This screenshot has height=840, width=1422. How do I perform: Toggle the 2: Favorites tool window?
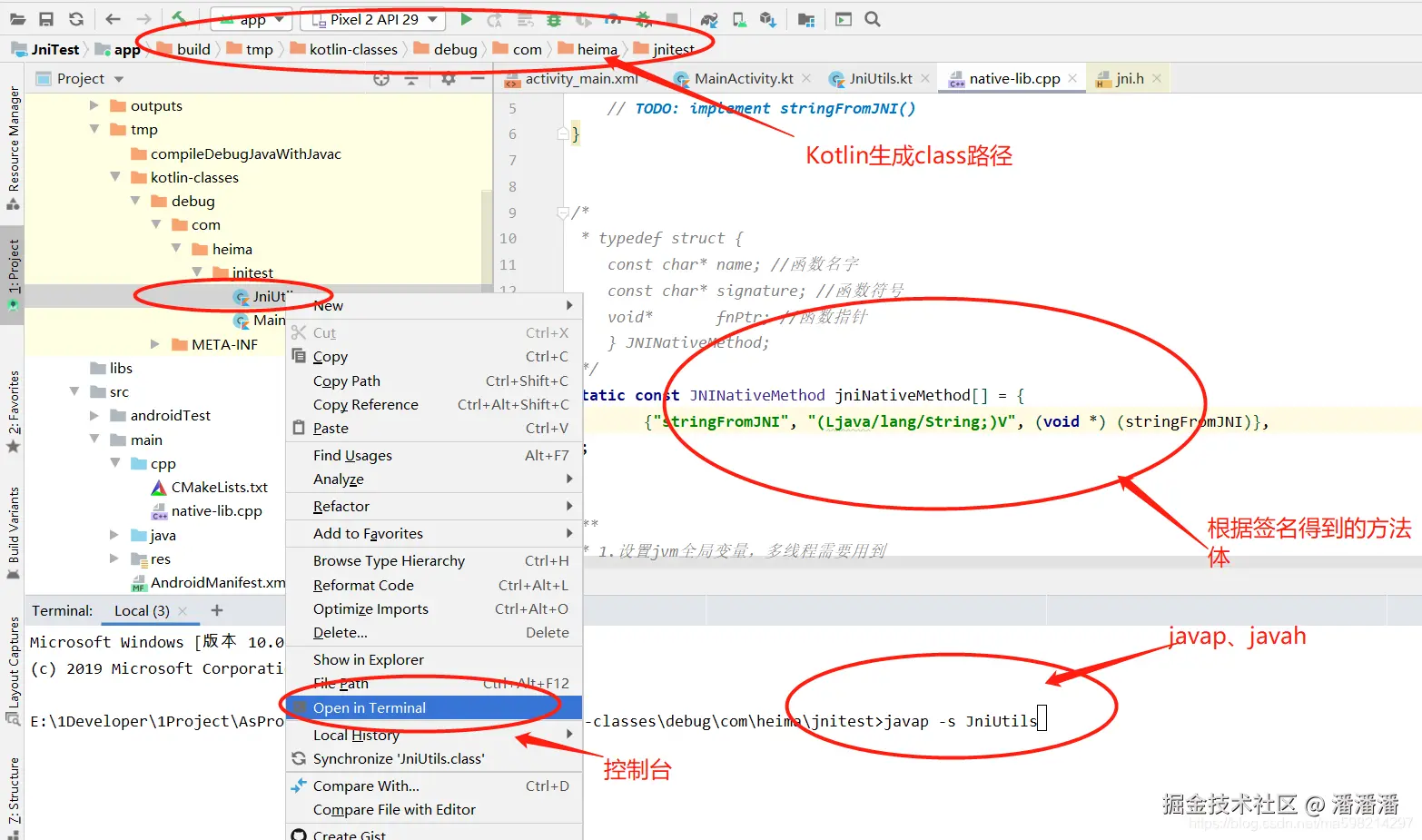pyautogui.click(x=13, y=411)
